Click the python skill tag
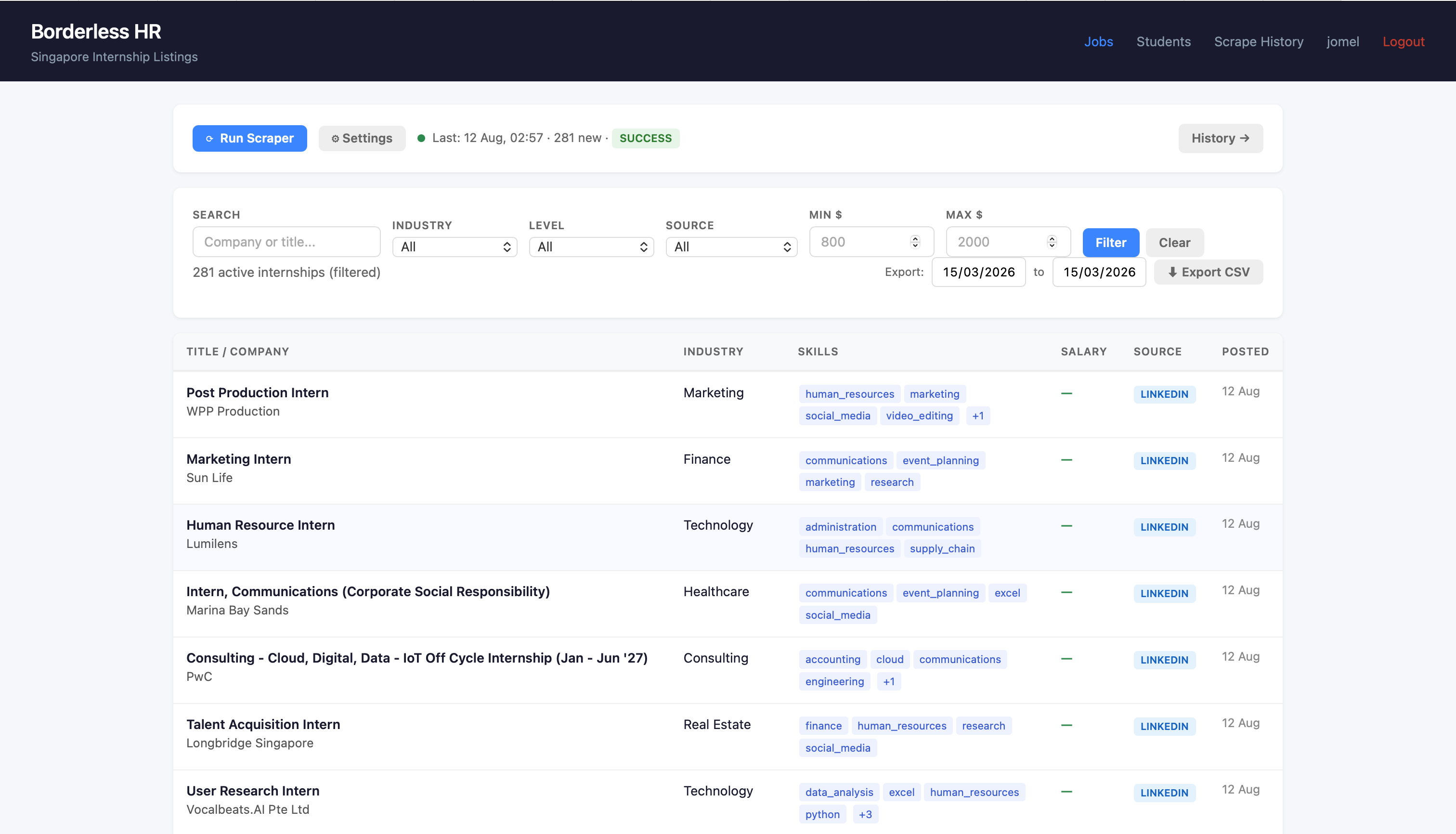The height and width of the screenshot is (834, 1456). point(822,815)
